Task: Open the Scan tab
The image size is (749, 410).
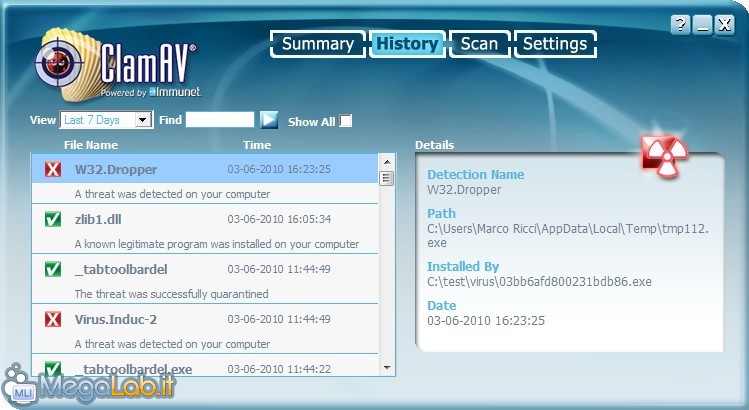Action: click(x=479, y=44)
